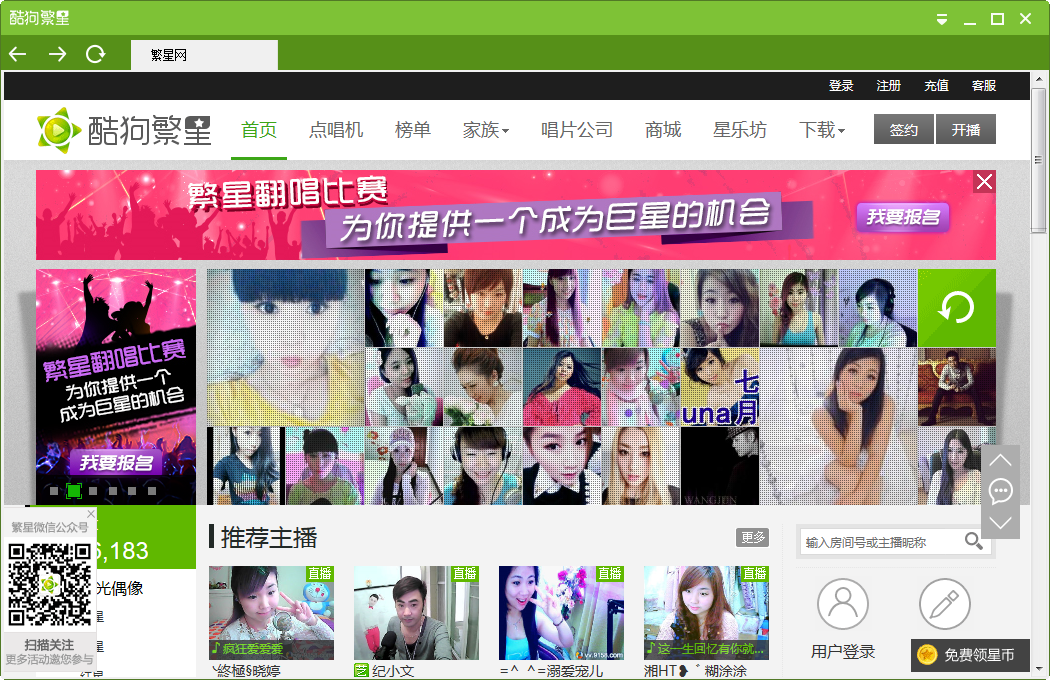This screenshot has height=680, width=1050.
Task: Click the browser back arrow
Action: [x=17, y=54]
